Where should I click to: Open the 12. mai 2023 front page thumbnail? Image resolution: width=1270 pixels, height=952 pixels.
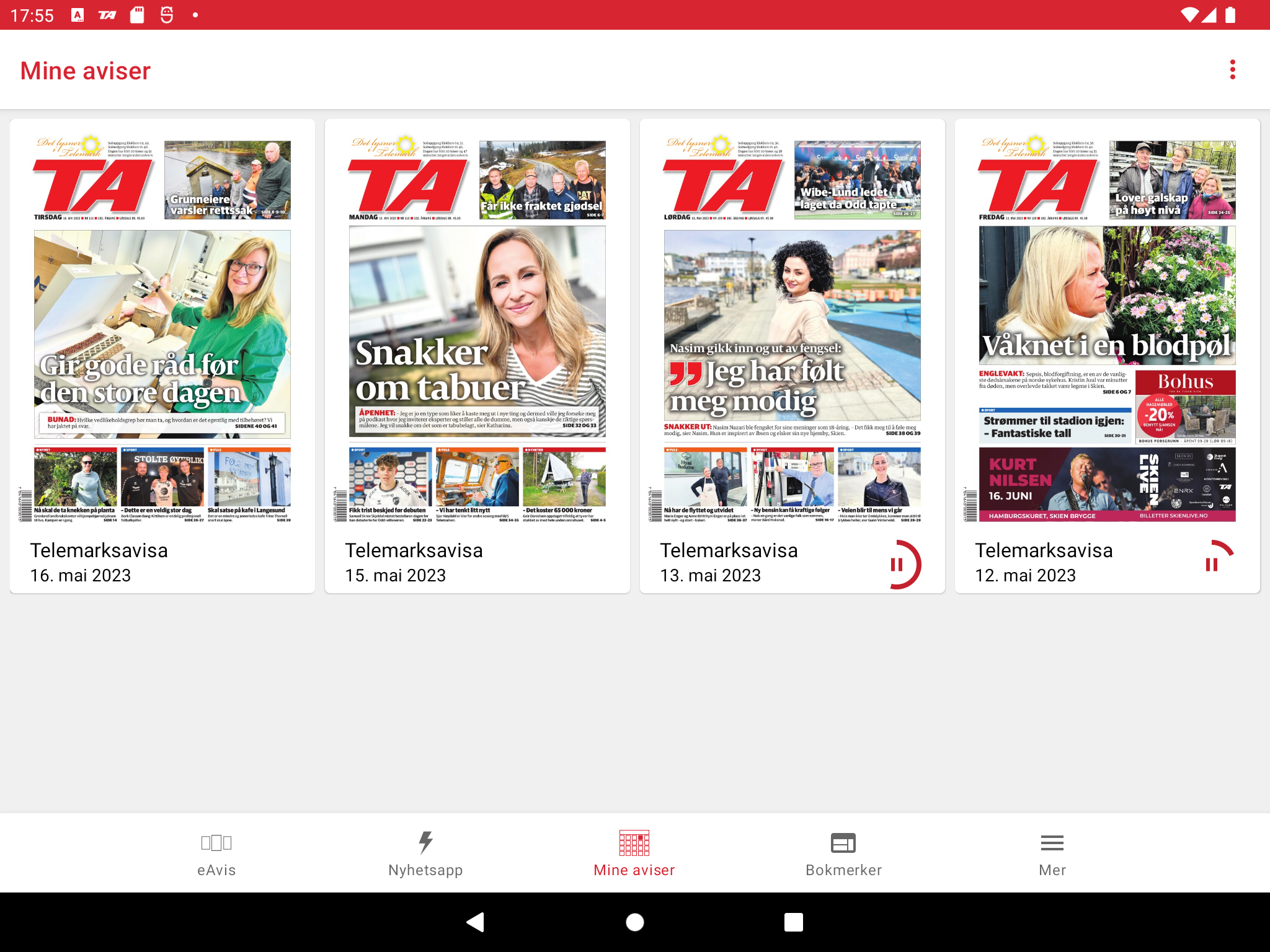point(1108,330)
